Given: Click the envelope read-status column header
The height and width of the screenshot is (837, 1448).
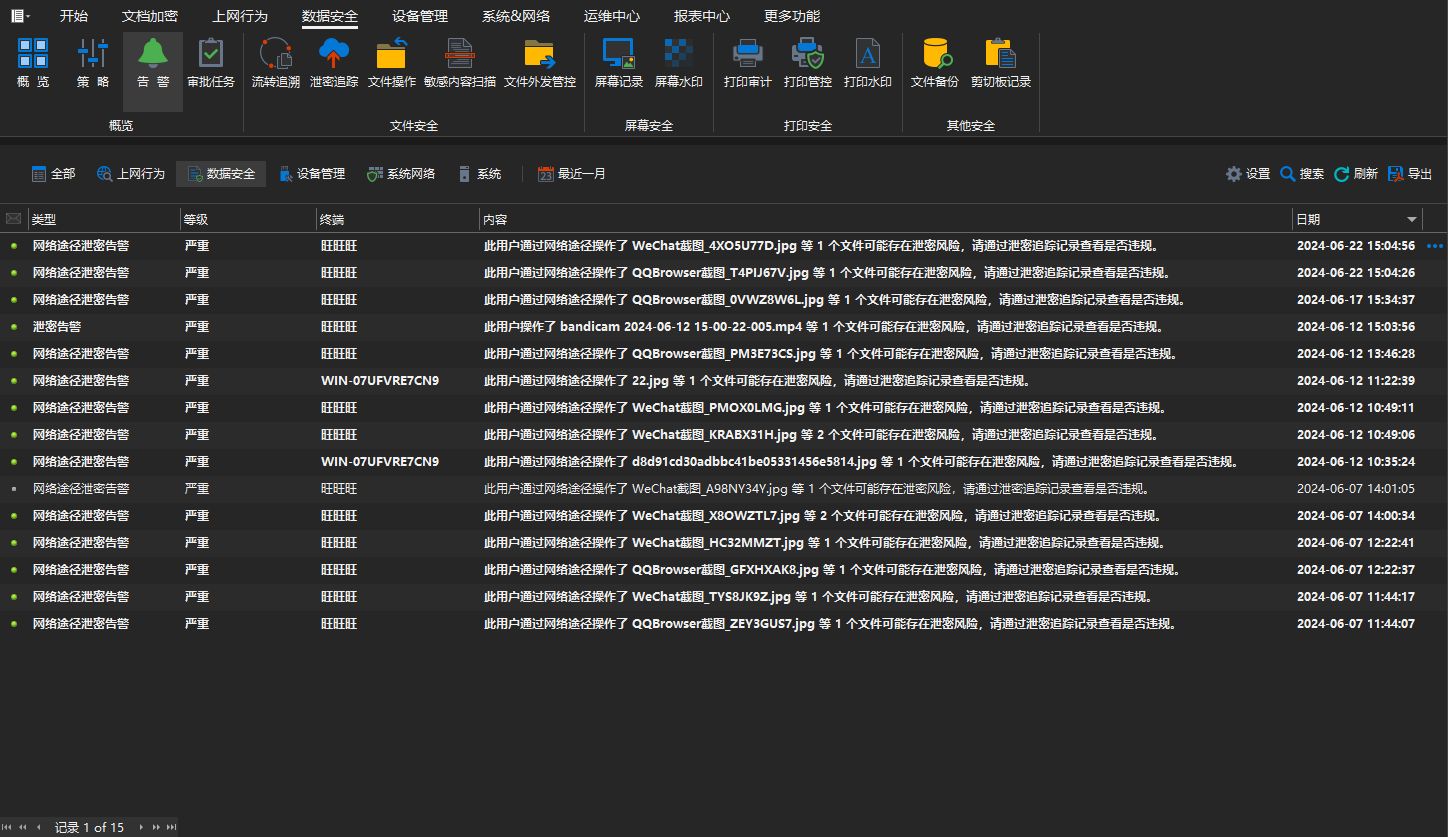Looking at the screenshot, I should click(13, 219).
